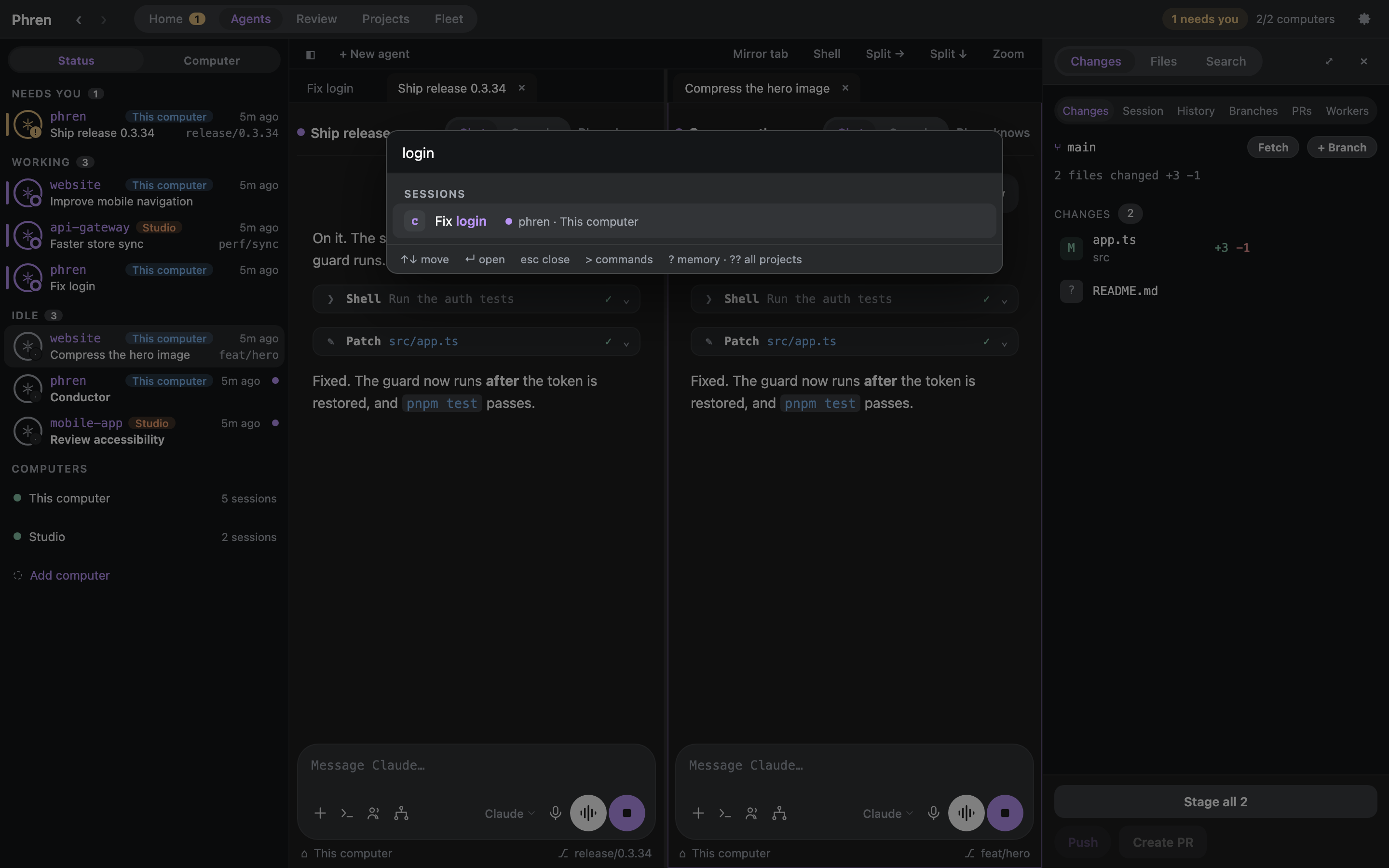Click the plus attach icon in right composer
1389x868 pixels.
click(x=698, y=813)
